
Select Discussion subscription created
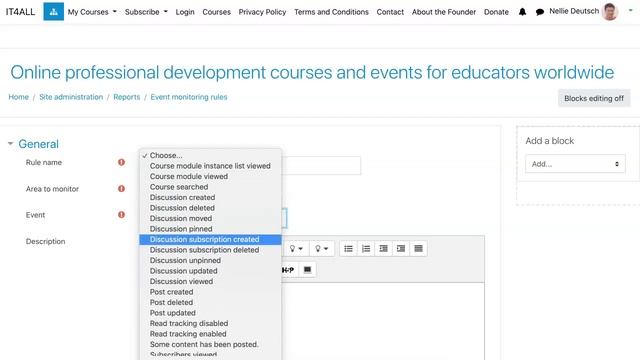pyautogui.click(x=210, y=240)
